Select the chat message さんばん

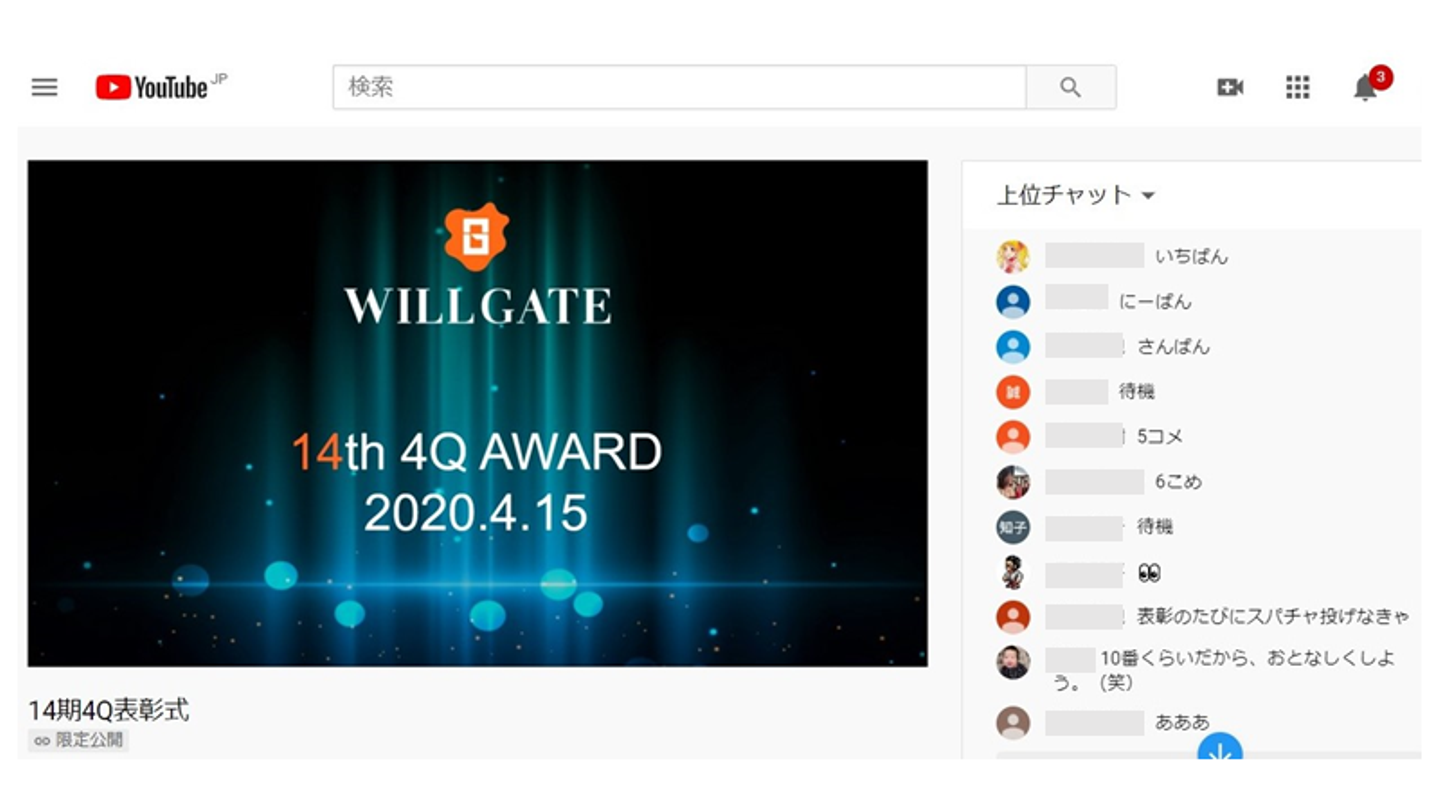point(1173,347)
